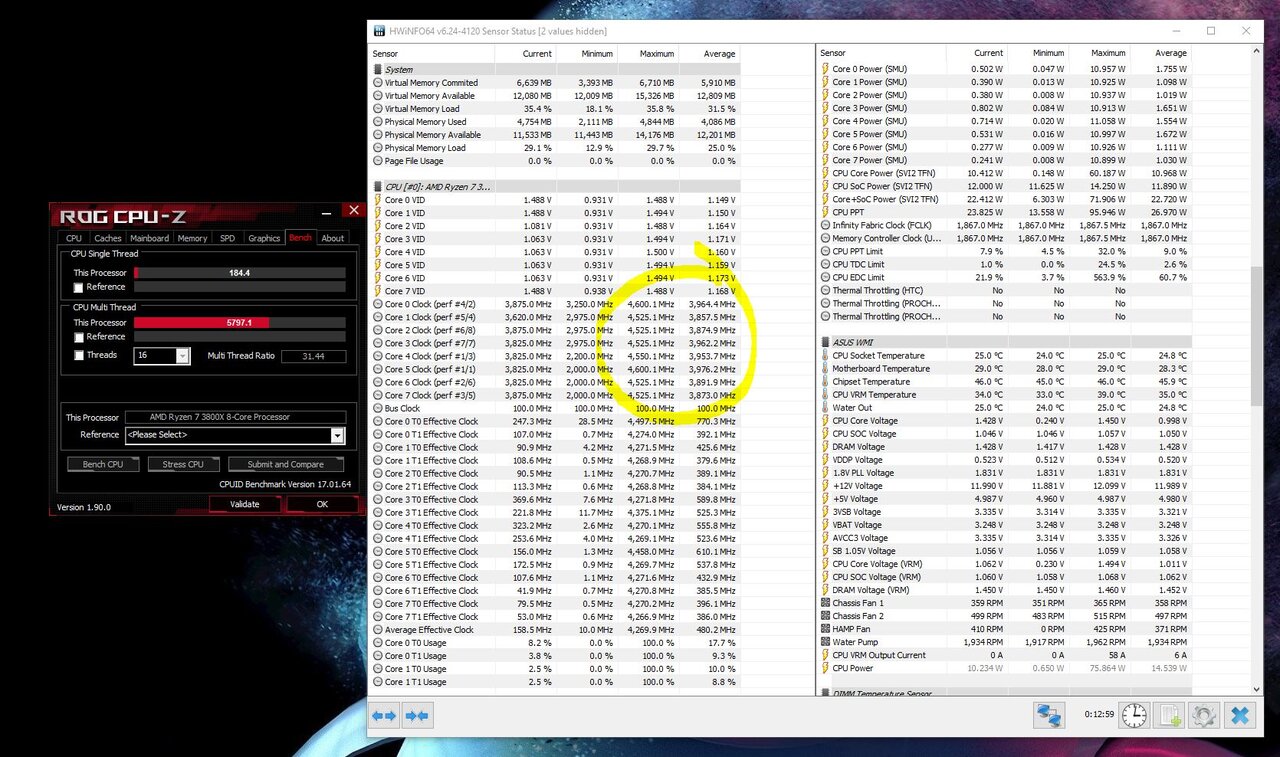
Task: Enable Reference checkbox under CPU Single Thread
Action: (x=79, y=288)
